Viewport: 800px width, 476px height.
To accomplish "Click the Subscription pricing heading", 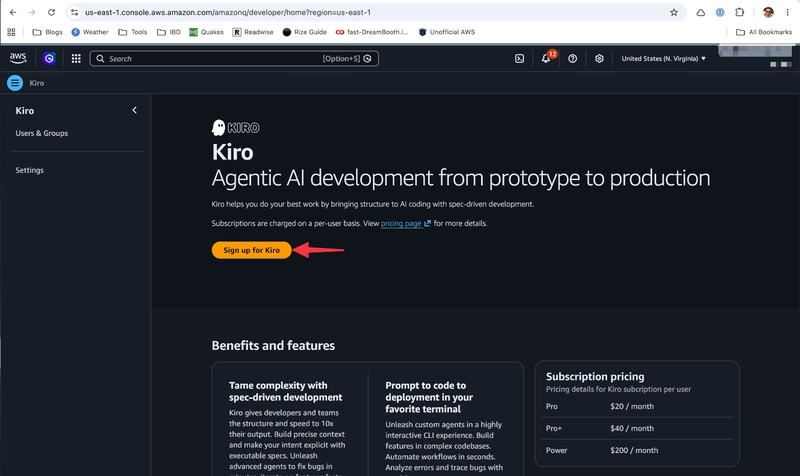I will tap(595, 377).
